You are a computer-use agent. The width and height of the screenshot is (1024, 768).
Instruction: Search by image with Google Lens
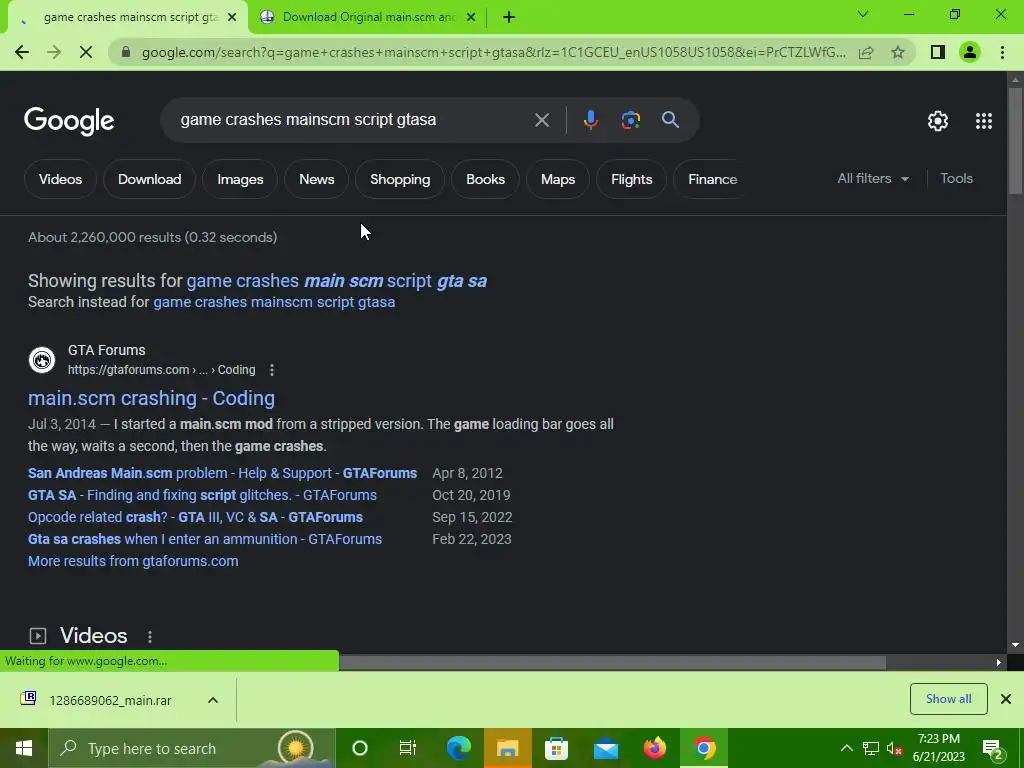tap(630, 120)
